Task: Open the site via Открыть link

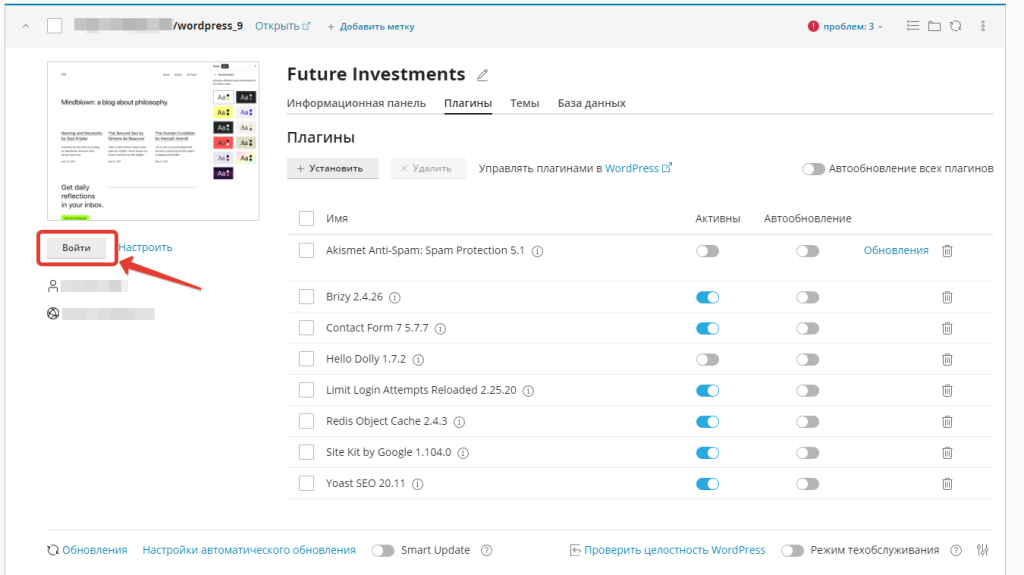Action: [282, 26]
